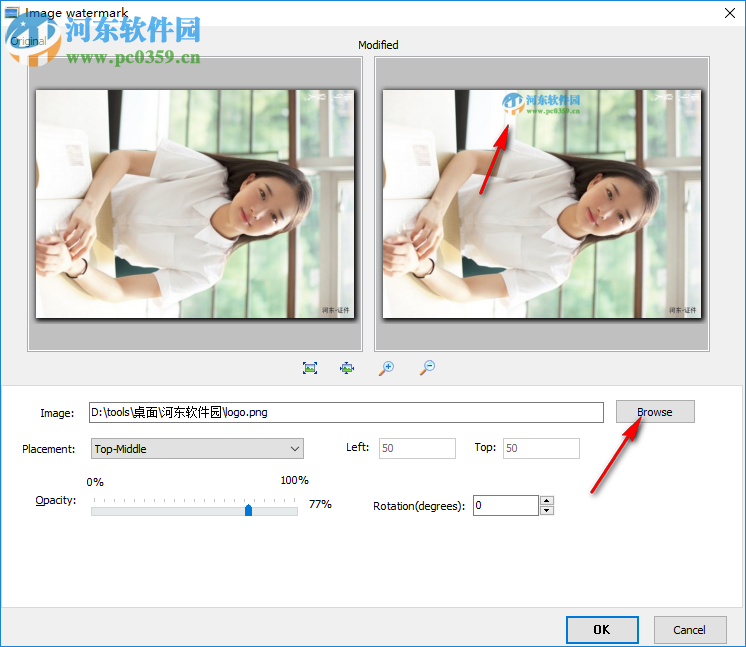Confirm the watermark with OK
This screenshot has width=746, height=647.
click(602, 629)
